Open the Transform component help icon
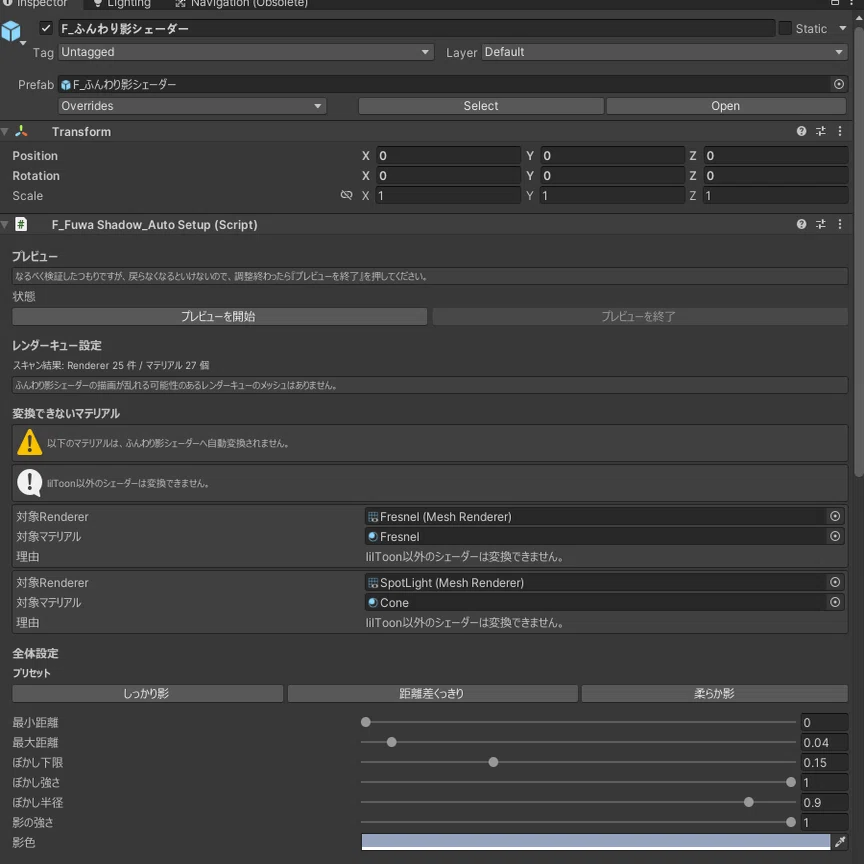 coord(801,131)
